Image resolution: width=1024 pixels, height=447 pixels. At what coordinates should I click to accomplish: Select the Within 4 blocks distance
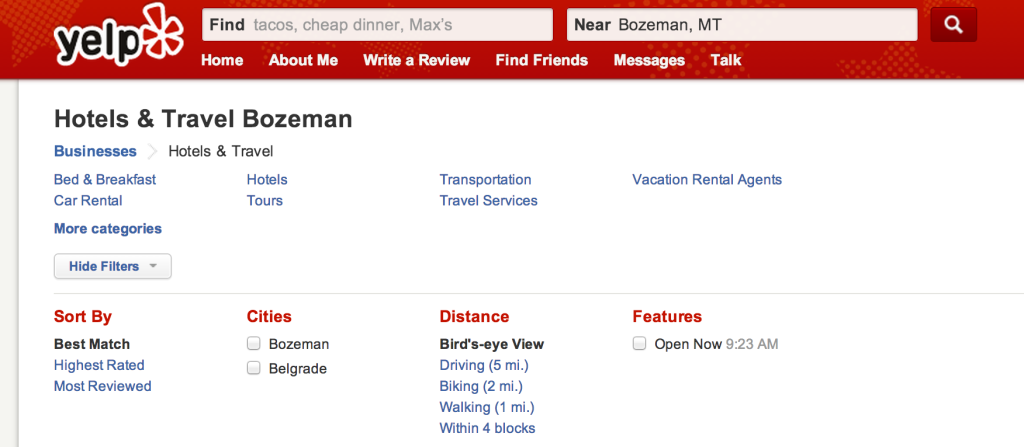tap(487, 429)
